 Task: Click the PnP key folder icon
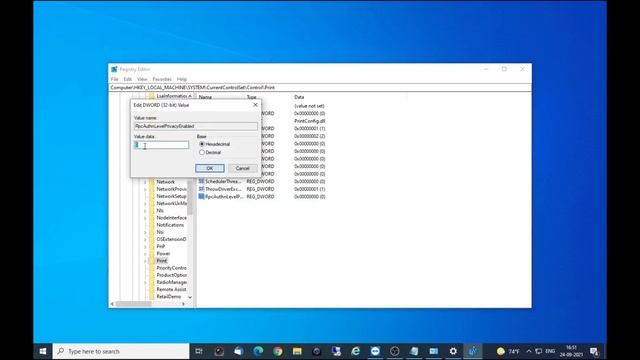(152, 247)
